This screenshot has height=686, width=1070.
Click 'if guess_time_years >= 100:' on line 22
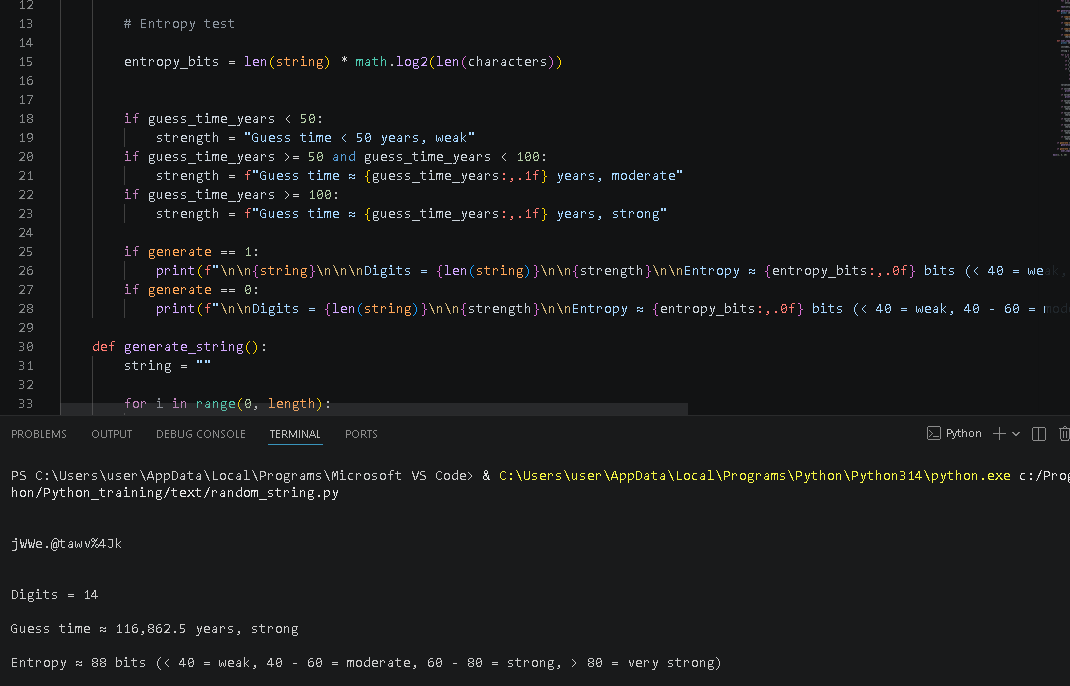pos(231,195)
